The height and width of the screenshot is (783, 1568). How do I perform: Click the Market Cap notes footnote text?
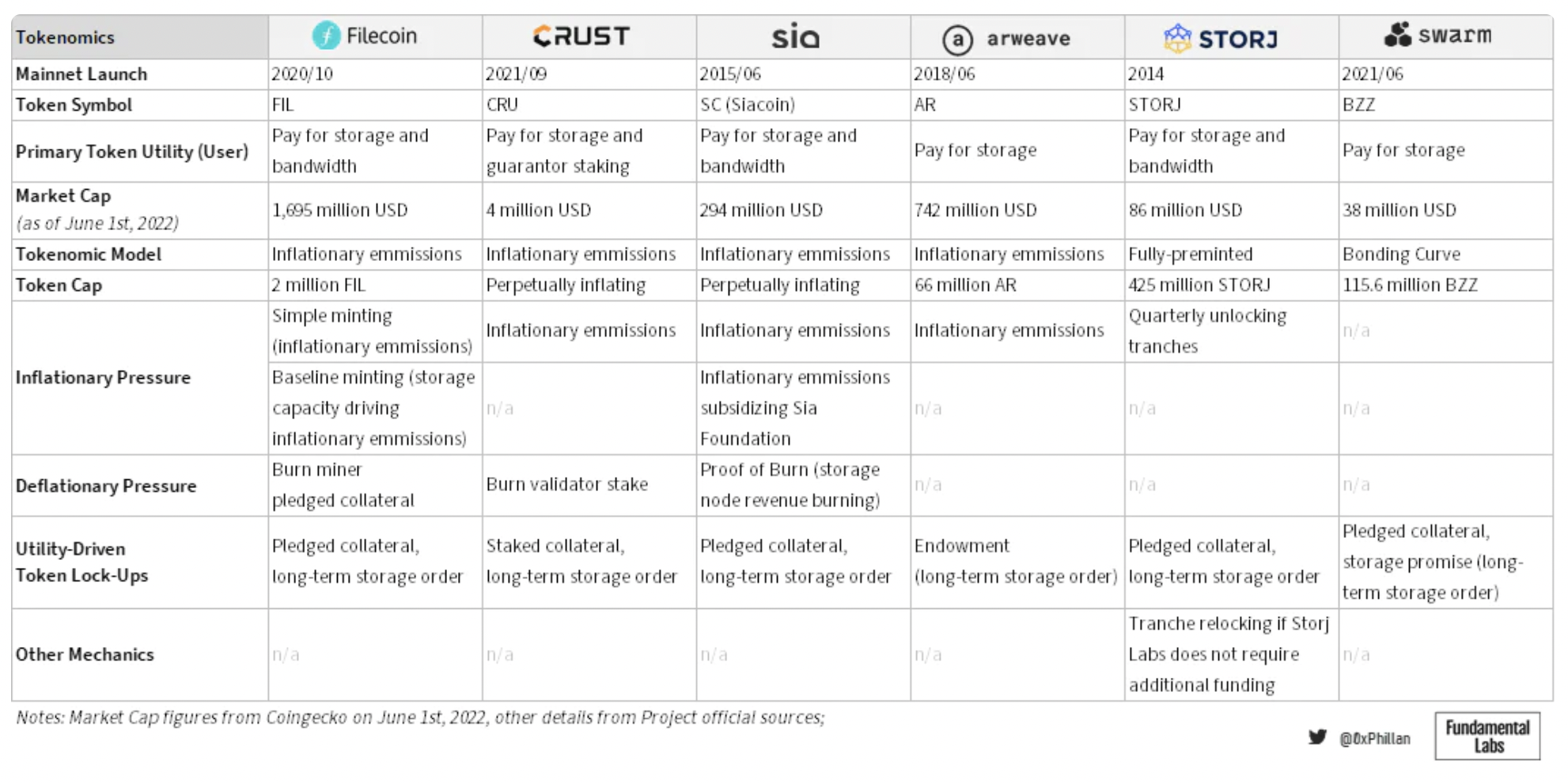[x=420, y=717]
